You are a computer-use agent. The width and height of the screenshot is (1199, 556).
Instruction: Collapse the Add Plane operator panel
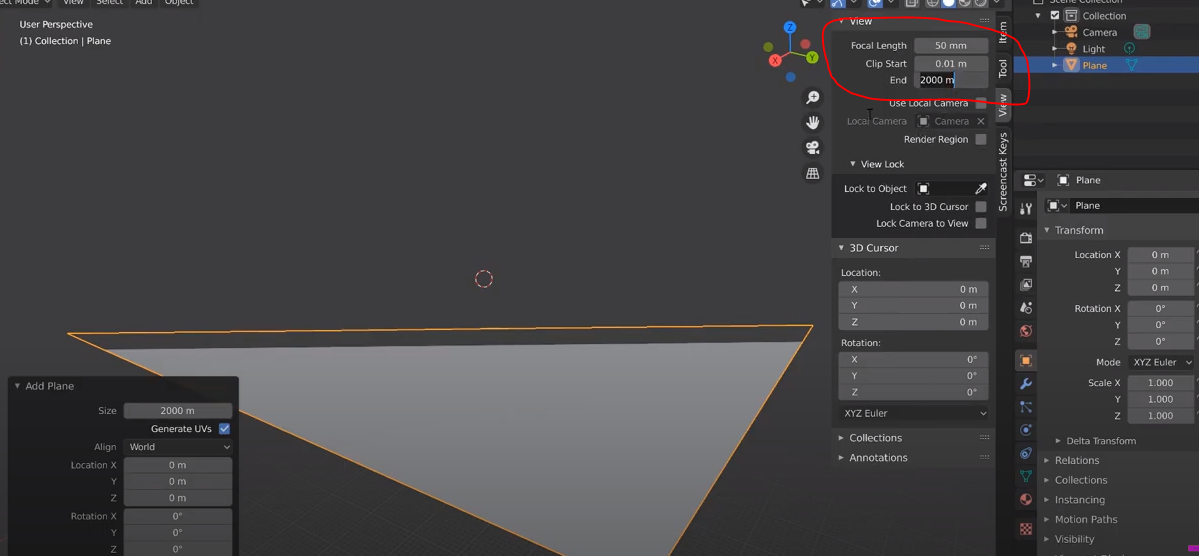[18, 386]
